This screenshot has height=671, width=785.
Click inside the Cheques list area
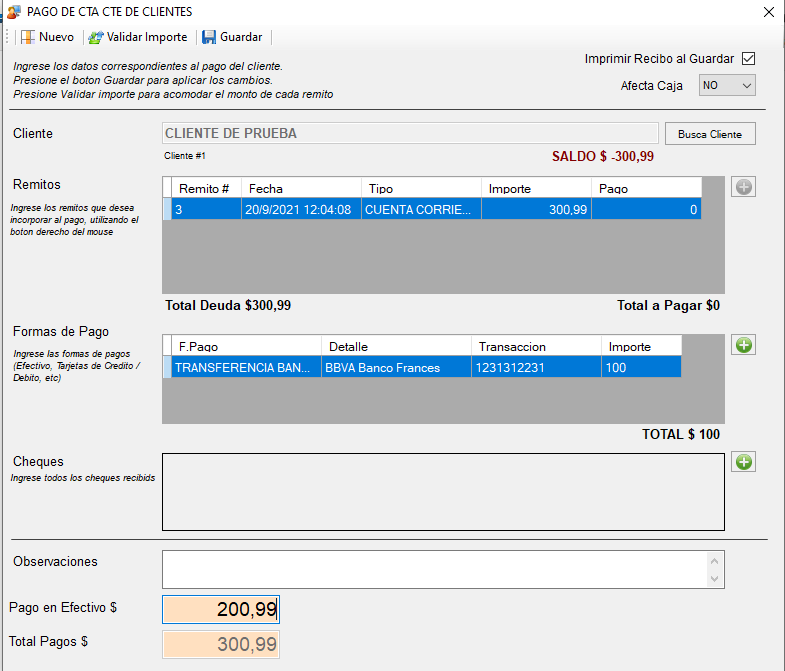coord(442,492)
